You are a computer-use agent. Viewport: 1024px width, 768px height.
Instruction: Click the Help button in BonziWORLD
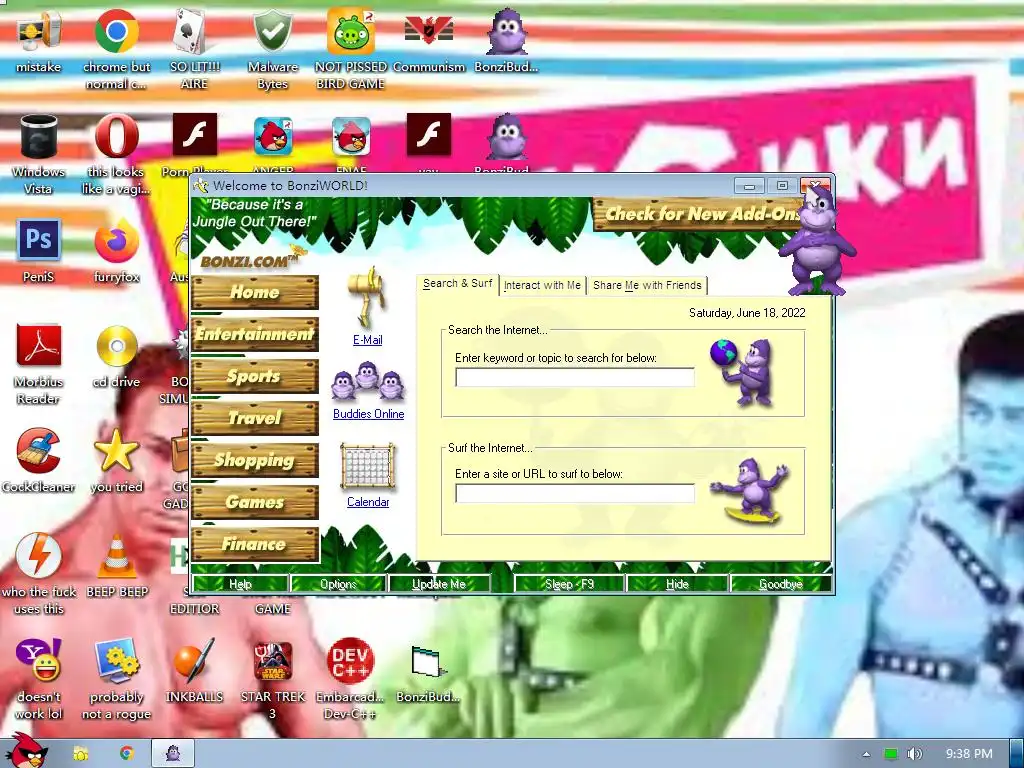(240, 584)
